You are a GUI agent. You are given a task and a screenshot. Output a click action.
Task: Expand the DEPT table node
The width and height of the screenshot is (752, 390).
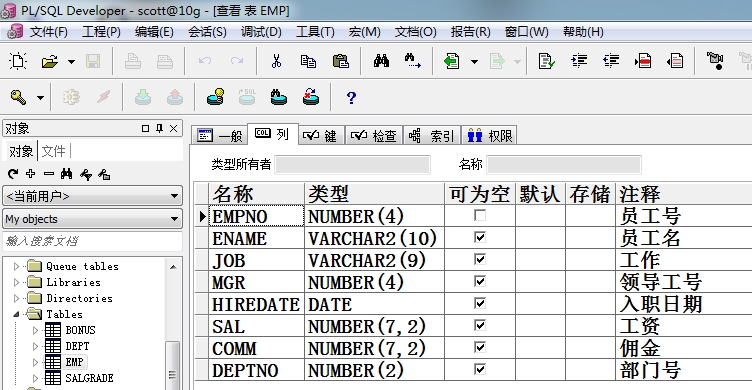tap(35, 346)
